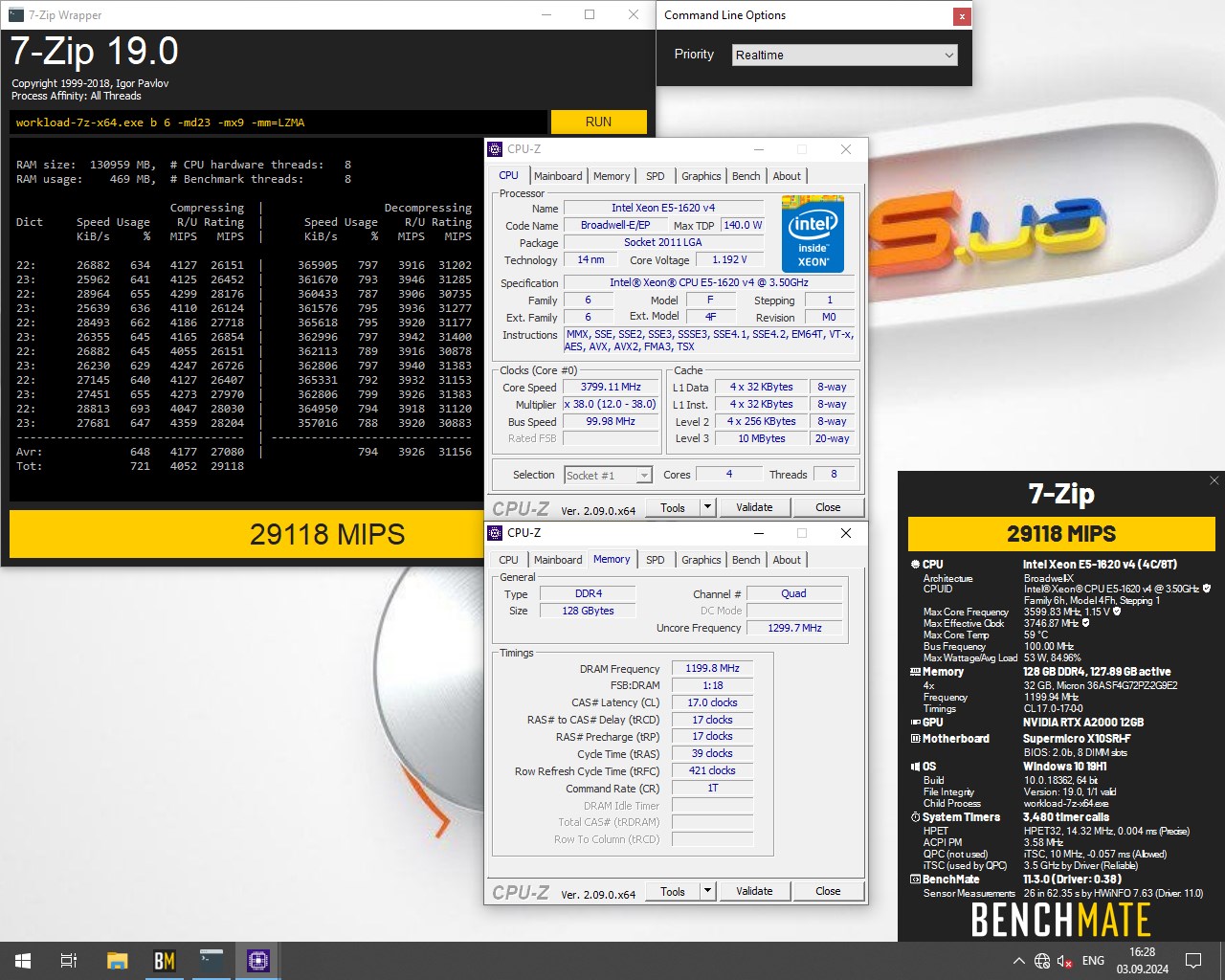The width and height of the screenshot is (1225, 980).
Task: Expand Tools dropdown arrow in lower CPU-Z
Action: click(707, 891)
